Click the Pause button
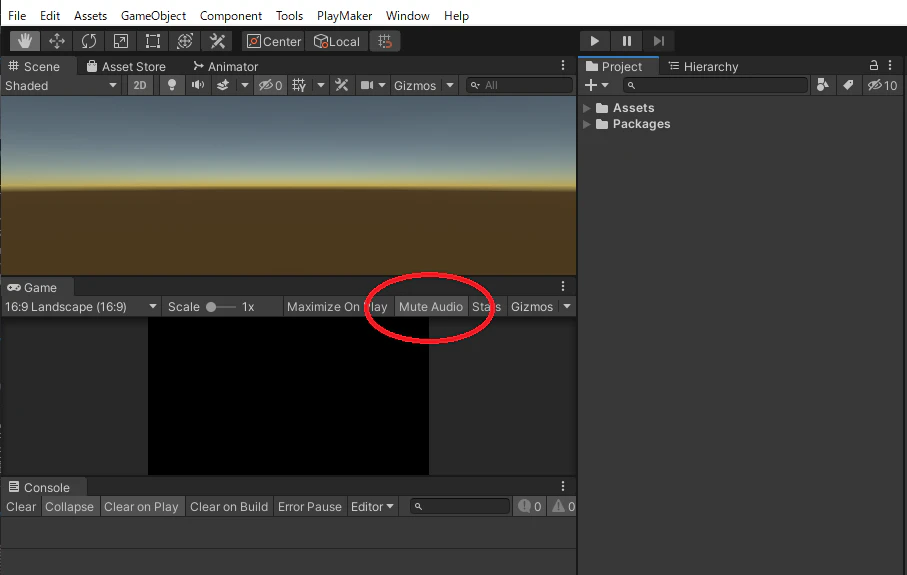The height and width of the screenshot is (575, 907). (x=626, y=41)
